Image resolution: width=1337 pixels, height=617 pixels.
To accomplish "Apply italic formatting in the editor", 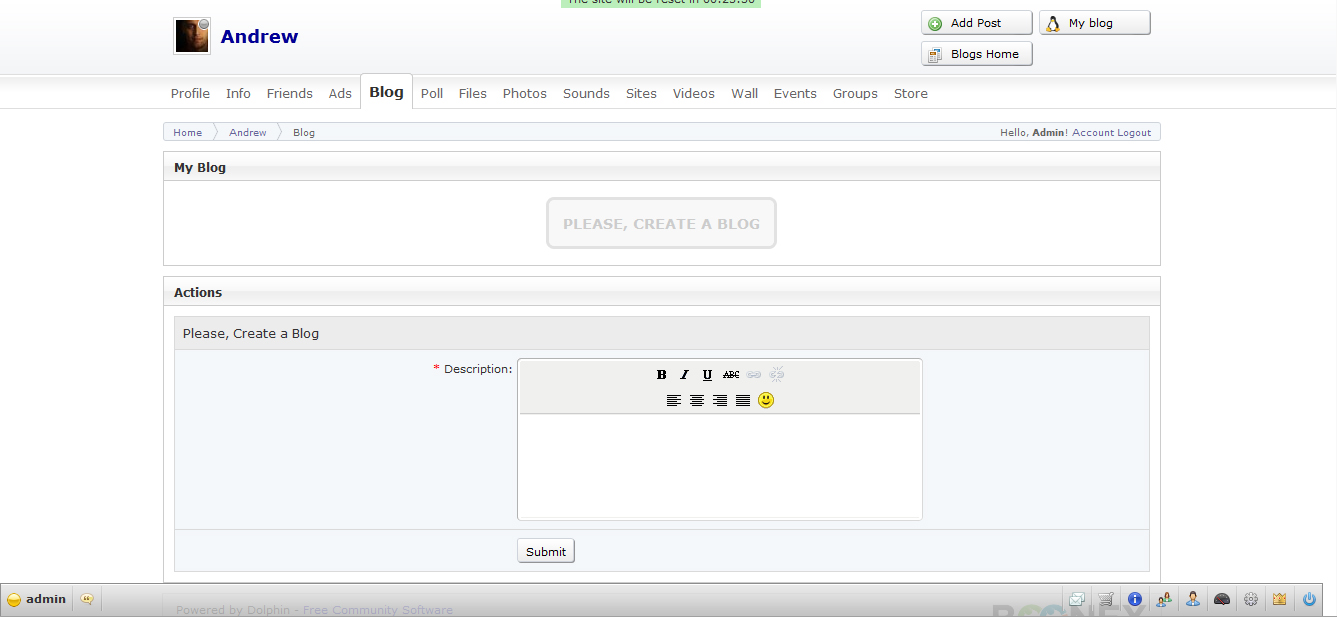I will [x=684, y=375].
